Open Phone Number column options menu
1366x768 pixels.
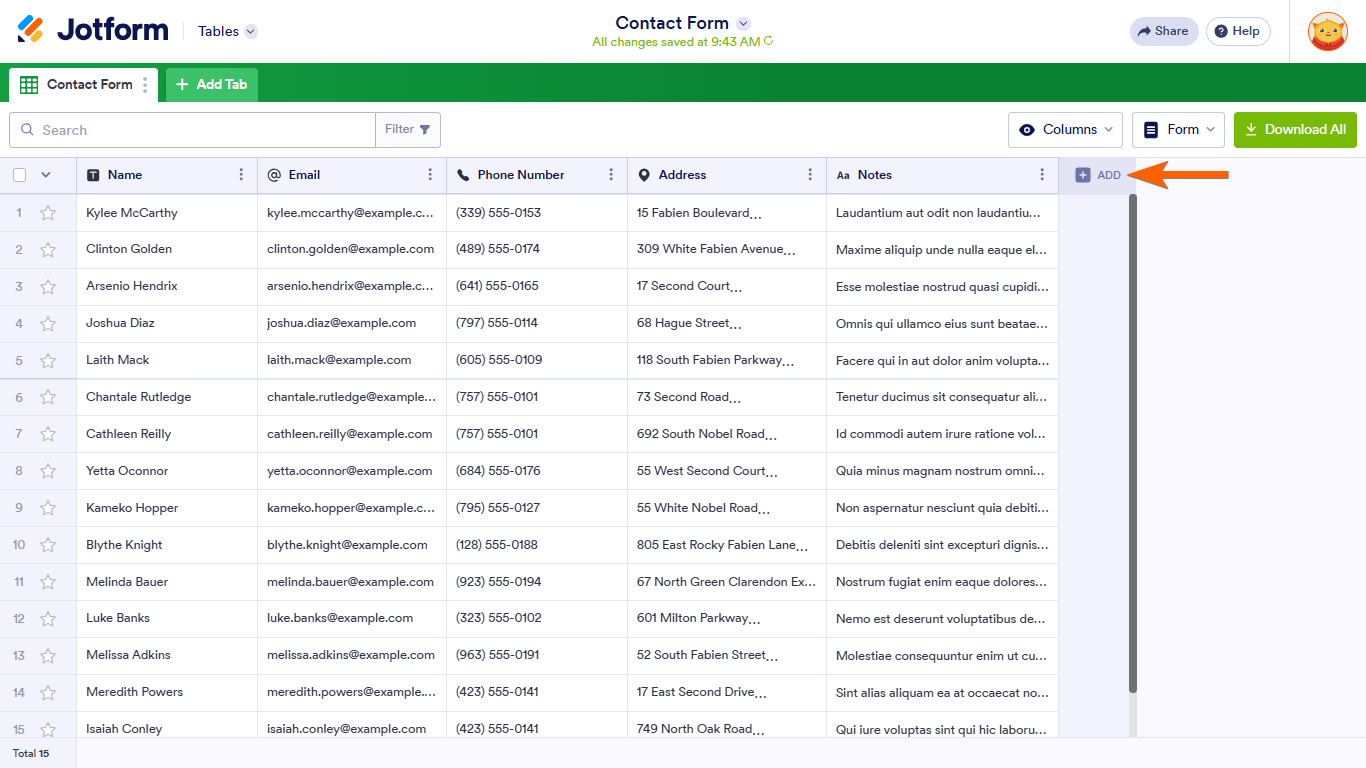point(611,175)
